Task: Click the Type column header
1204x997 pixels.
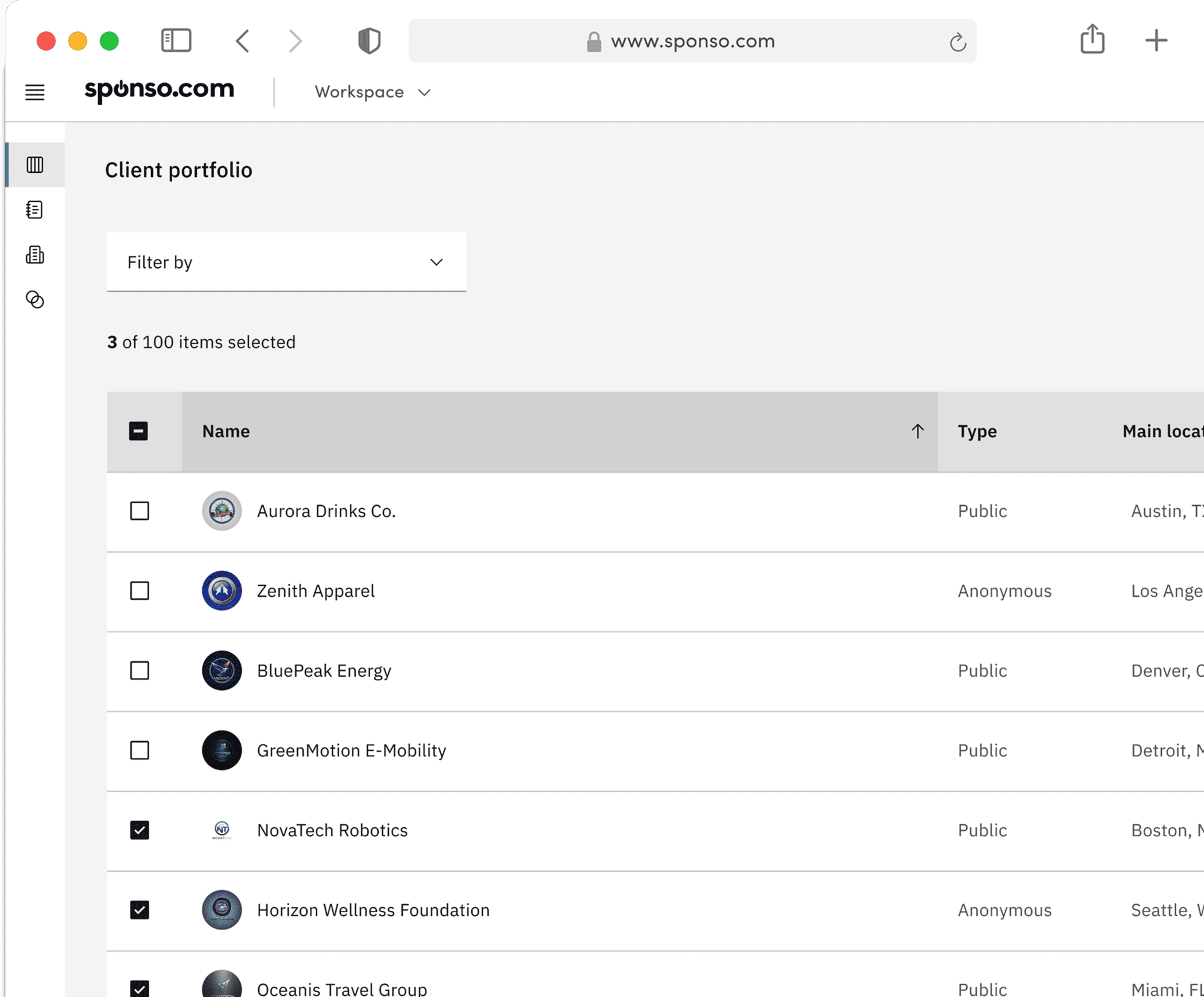Action: click(x=977, y=431)
